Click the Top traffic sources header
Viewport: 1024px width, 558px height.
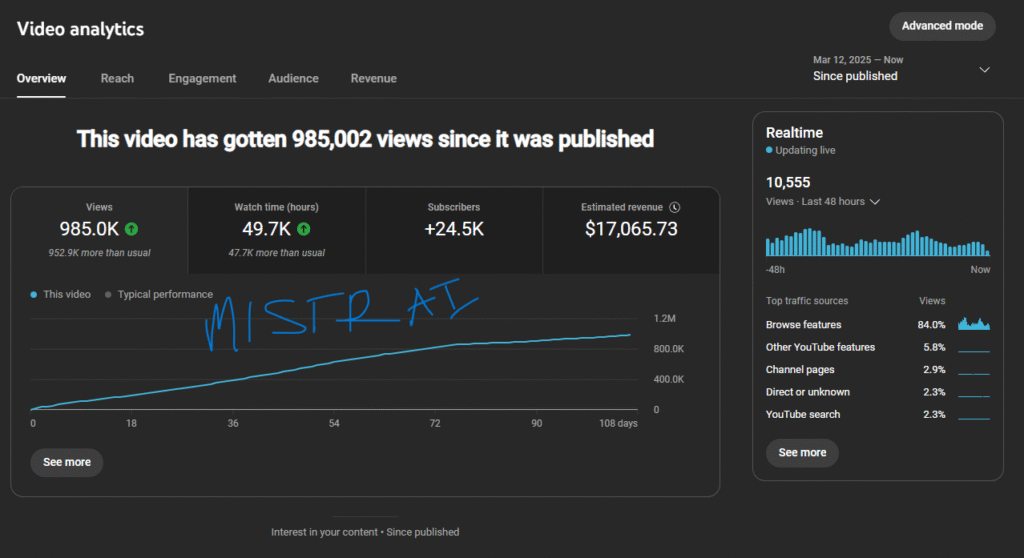click(807, 301)
